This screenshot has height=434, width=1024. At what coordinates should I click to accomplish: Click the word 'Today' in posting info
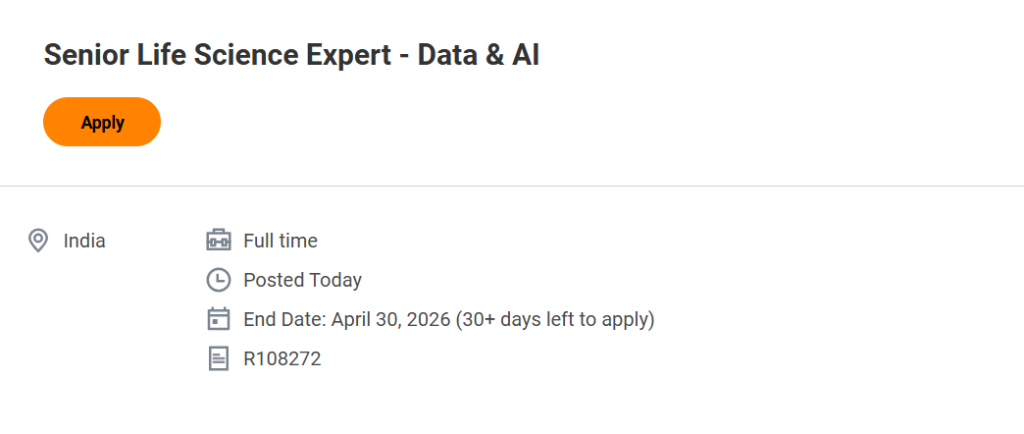(x=336, y=280)
